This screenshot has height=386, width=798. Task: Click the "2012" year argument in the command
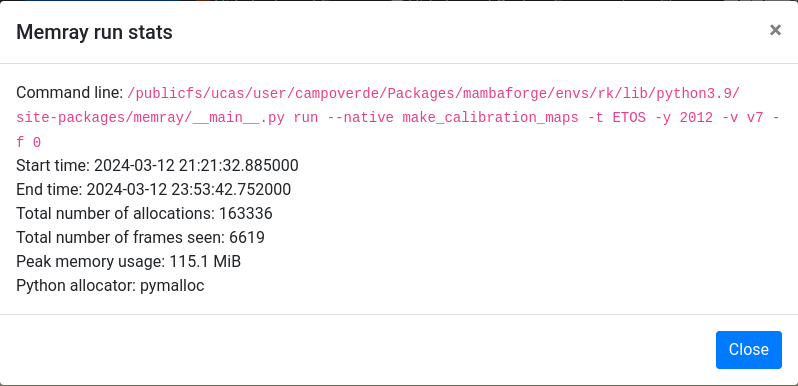tap(696, 118)
